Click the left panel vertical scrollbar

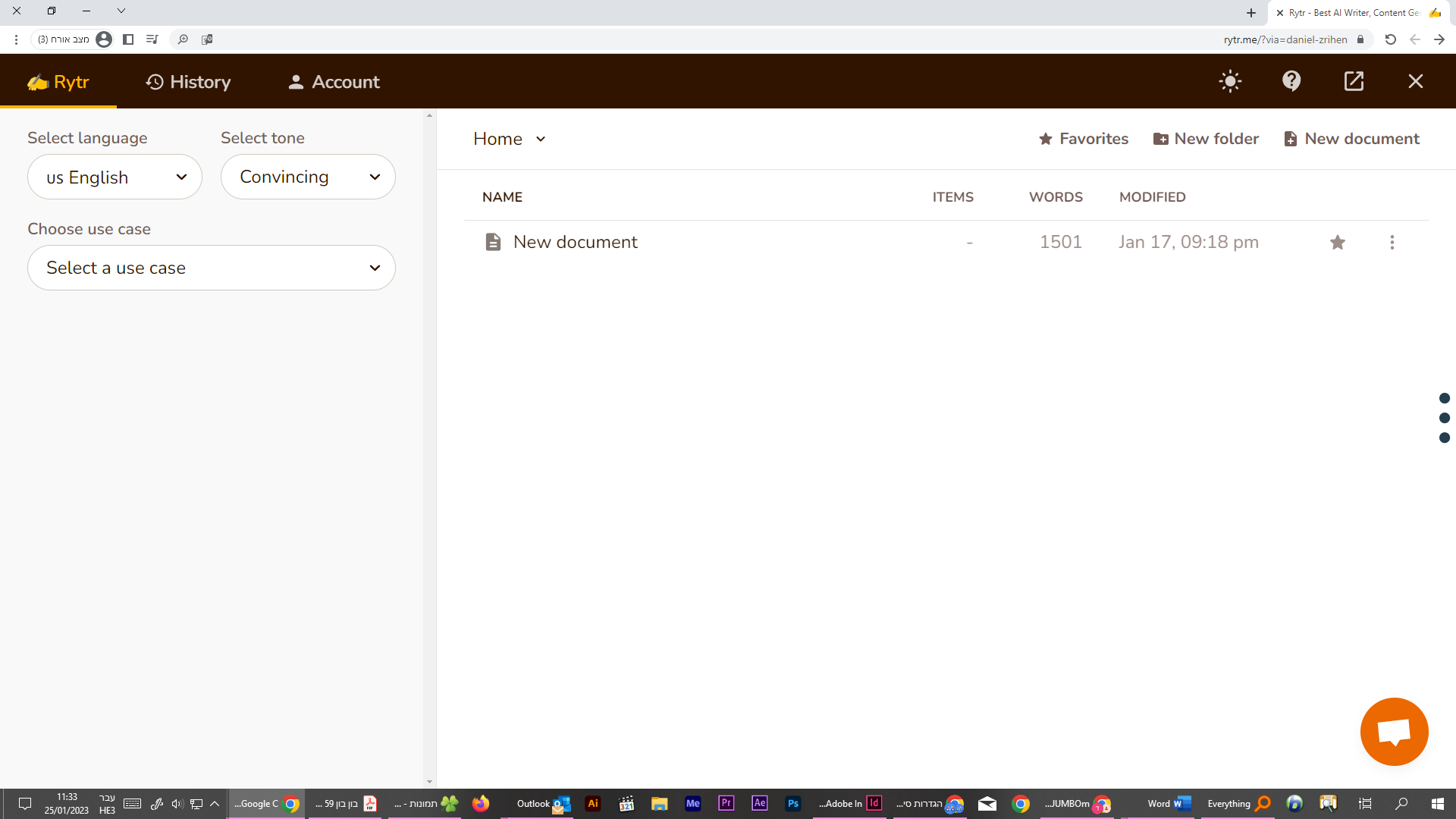click(429, 447)
